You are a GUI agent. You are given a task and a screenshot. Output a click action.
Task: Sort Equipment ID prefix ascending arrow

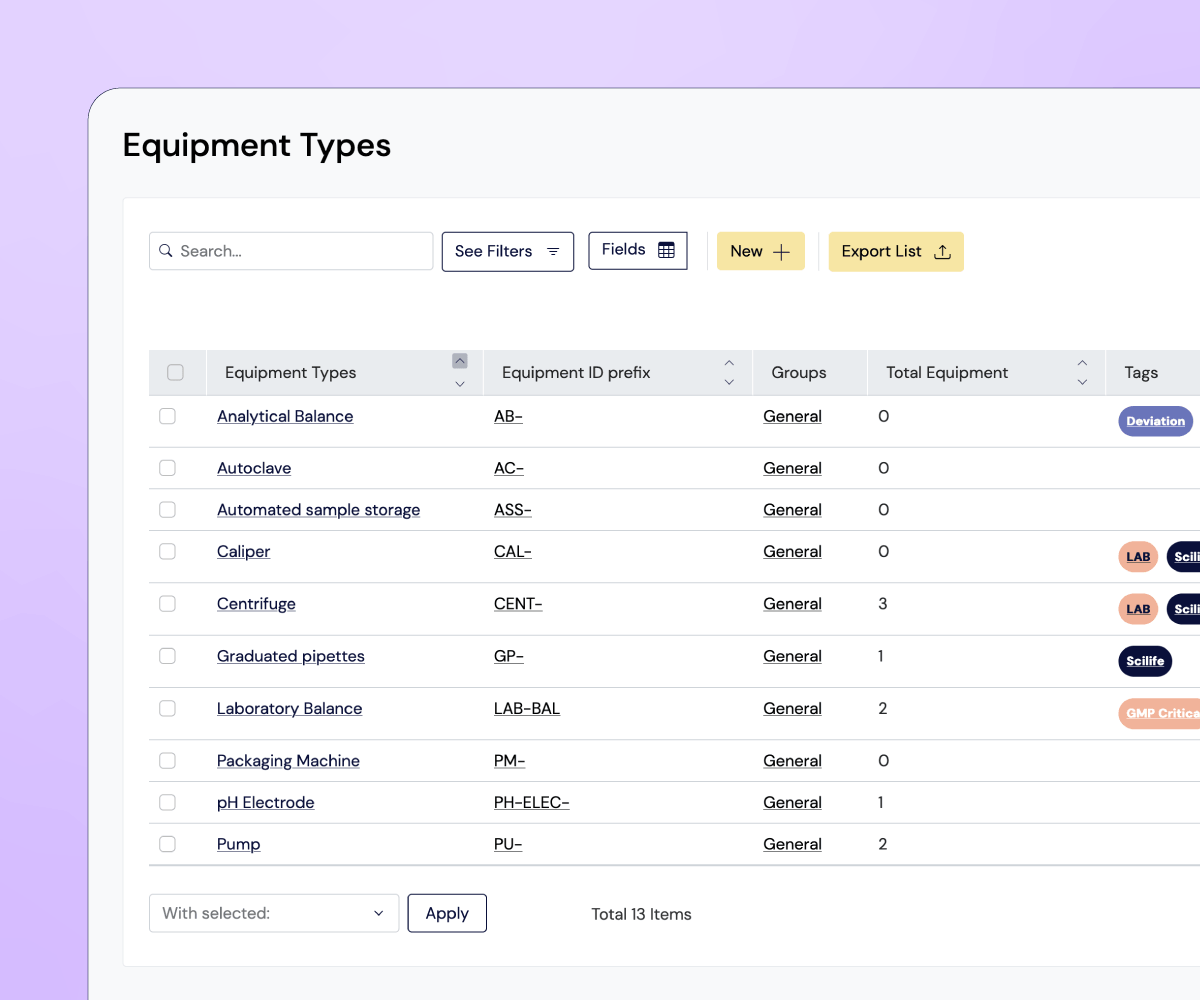point(729,362)
